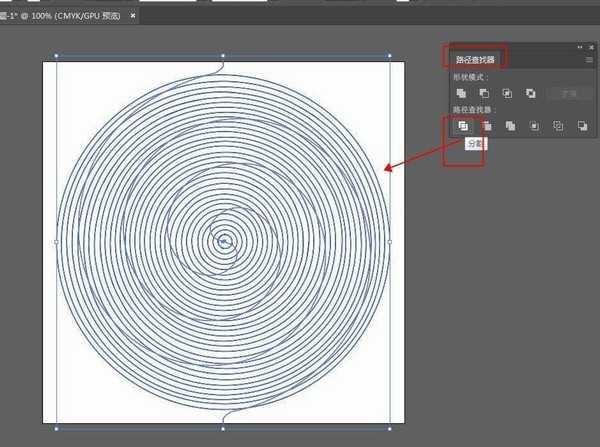Open the Pathfinder panel flyout menu
This screenshot has width=600, height=447.
(588, 60)
